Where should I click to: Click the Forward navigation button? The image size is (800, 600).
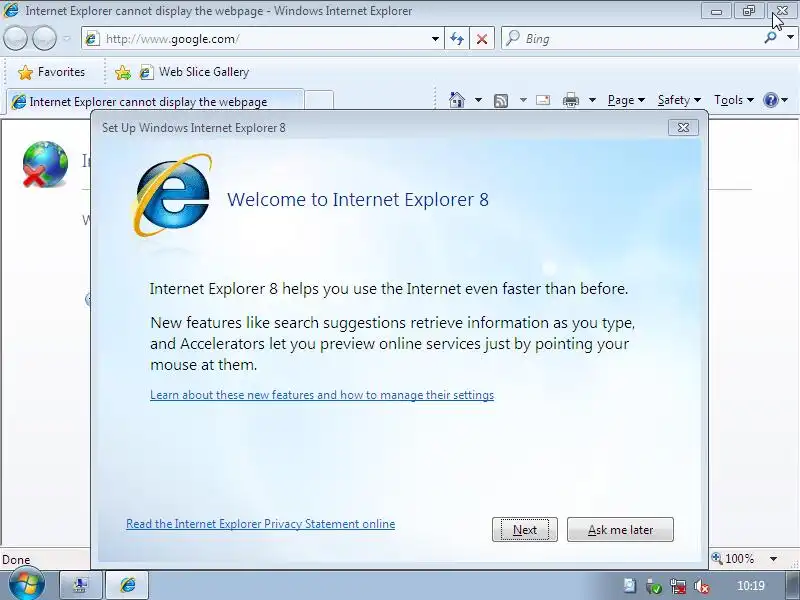click(x=44, y=38)
